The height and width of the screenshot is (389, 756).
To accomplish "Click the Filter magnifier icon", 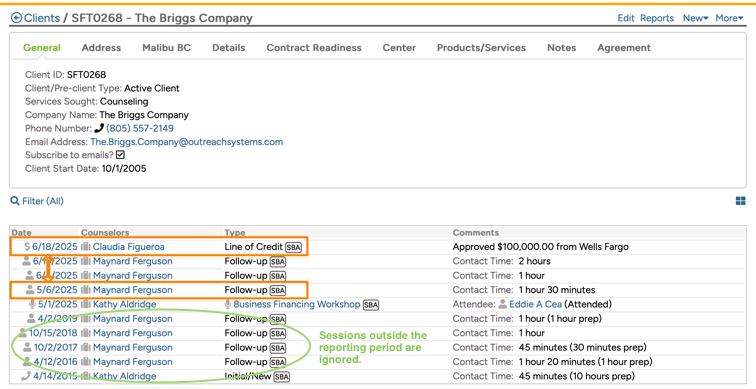I will click(15, 201).
